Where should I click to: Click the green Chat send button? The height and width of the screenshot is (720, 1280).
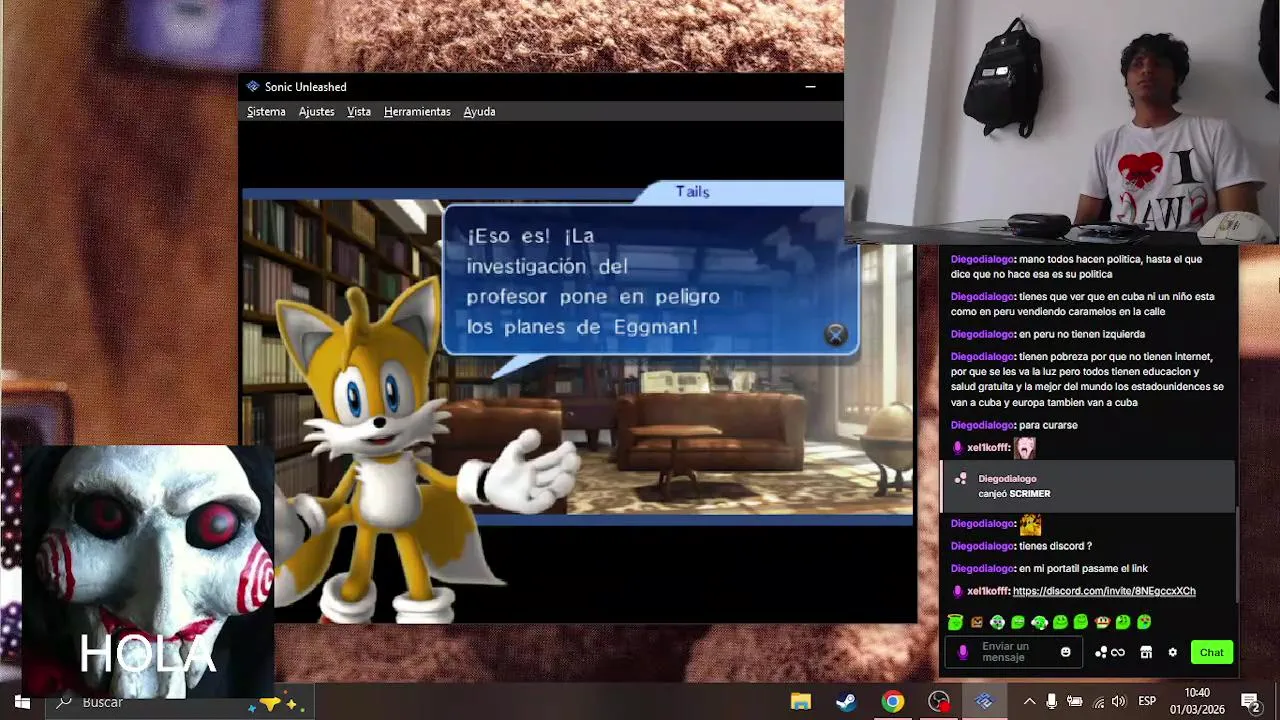1211,653
